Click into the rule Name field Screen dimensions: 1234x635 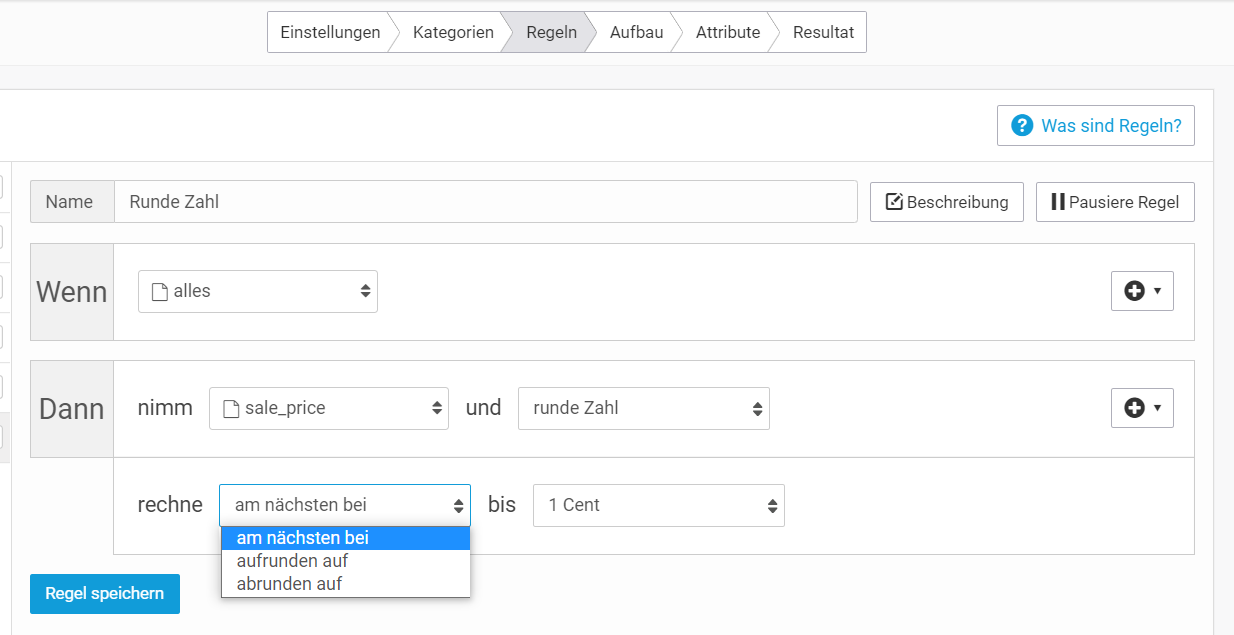[486, 201]
